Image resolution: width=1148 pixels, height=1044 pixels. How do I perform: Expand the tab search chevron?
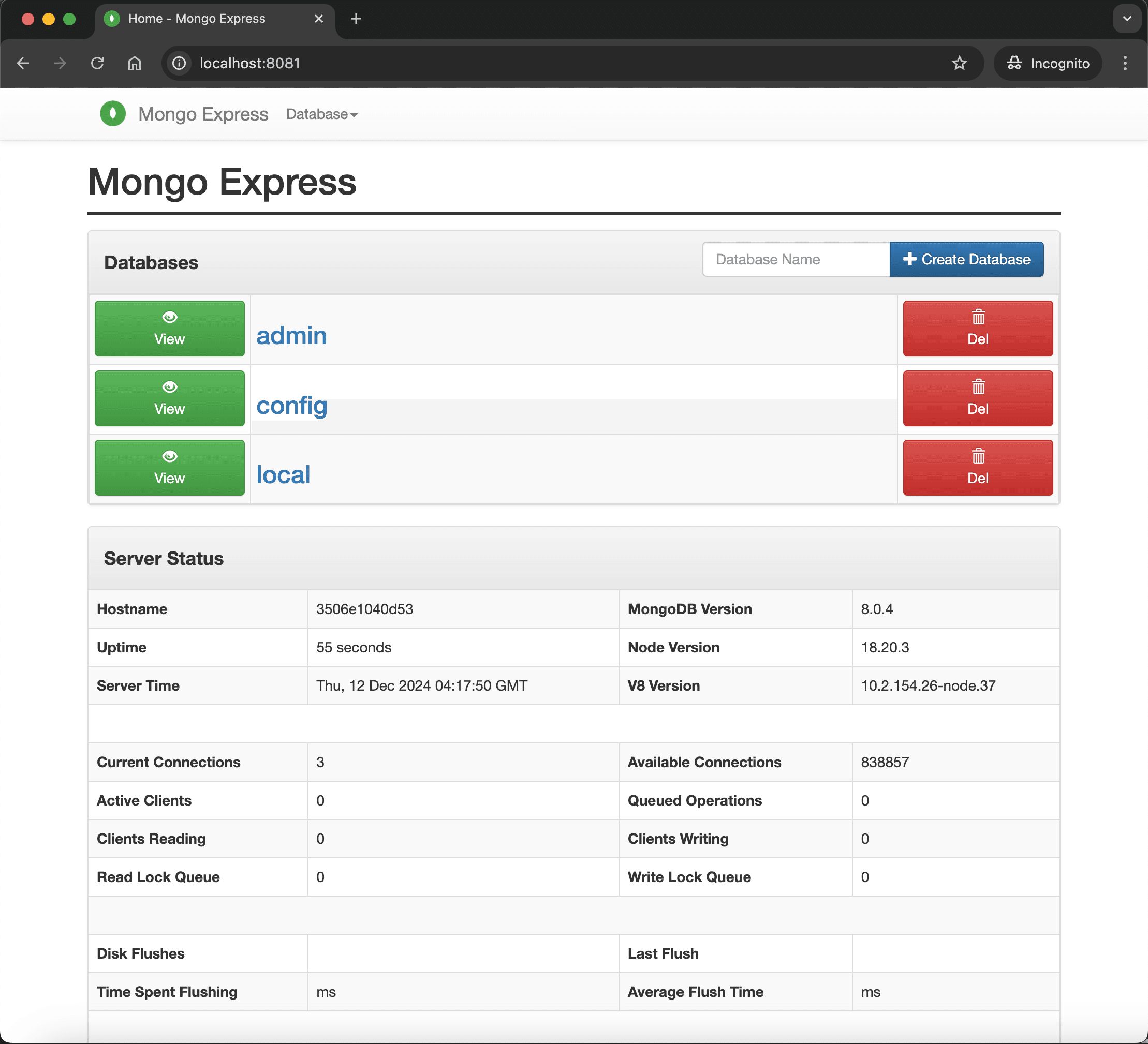coord(1127,19)
